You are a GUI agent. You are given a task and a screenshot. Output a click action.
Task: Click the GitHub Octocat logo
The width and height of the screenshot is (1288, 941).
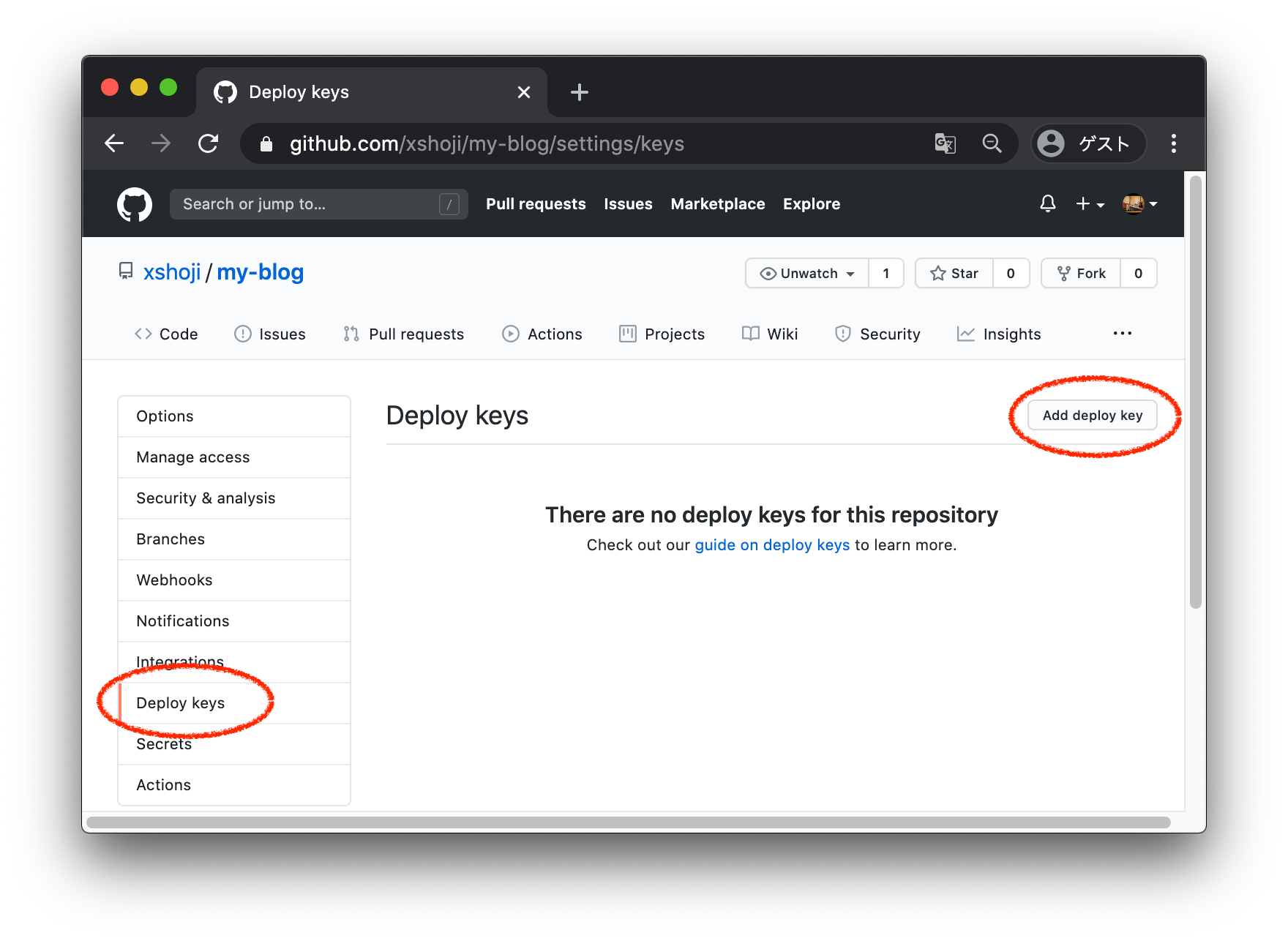click(135, 204)
